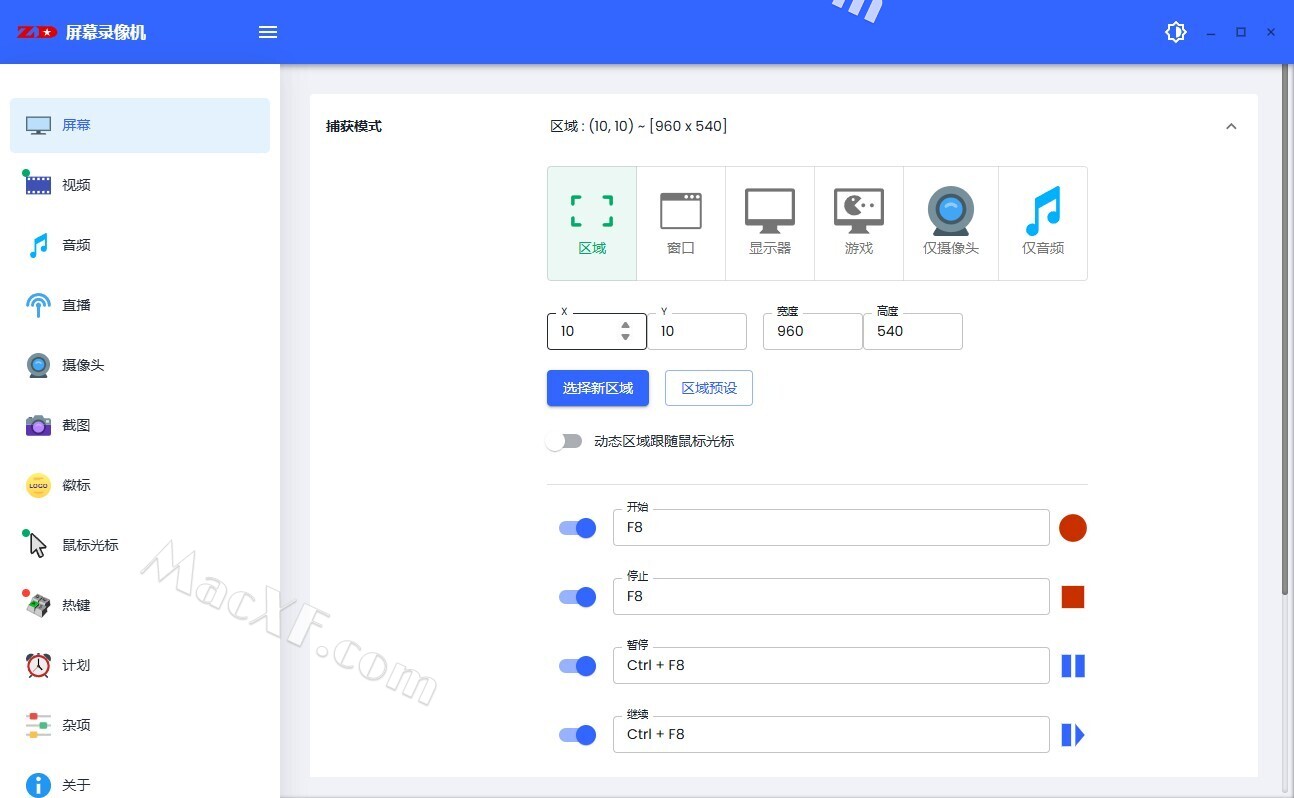The image size is (1294, 798).
Task: Click the blue pause bars icon
Action: click(1072, 666)
